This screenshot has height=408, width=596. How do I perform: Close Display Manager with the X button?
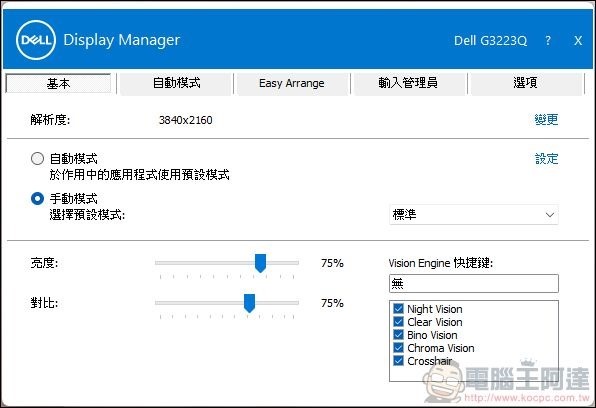[578, 40]
